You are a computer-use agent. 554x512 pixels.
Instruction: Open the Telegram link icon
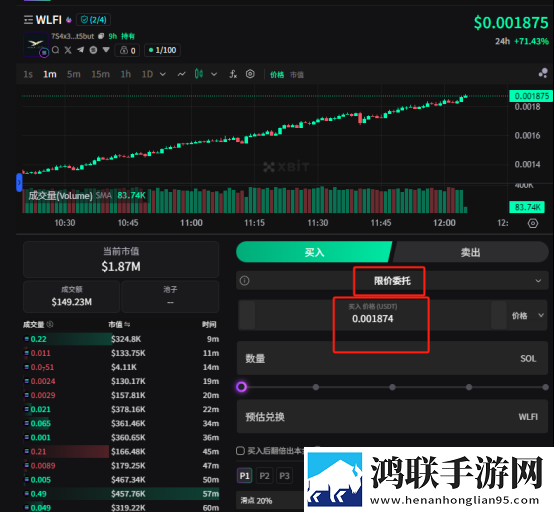(81, 50)
